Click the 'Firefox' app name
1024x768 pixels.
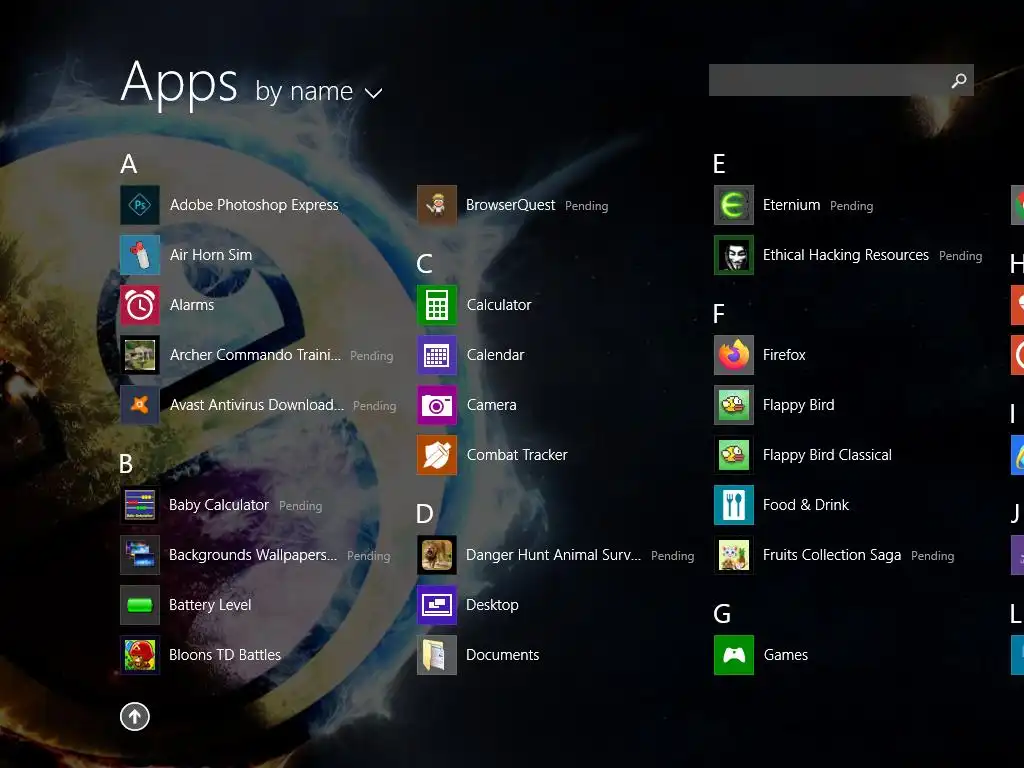[x=784, y=355]
